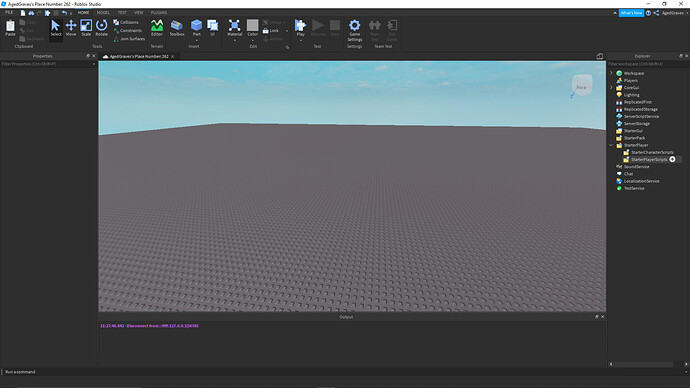This screenshot has width=690, height=388.
Task: Open the Material picker
Action: pyautogui.click(x=235, y=28)
